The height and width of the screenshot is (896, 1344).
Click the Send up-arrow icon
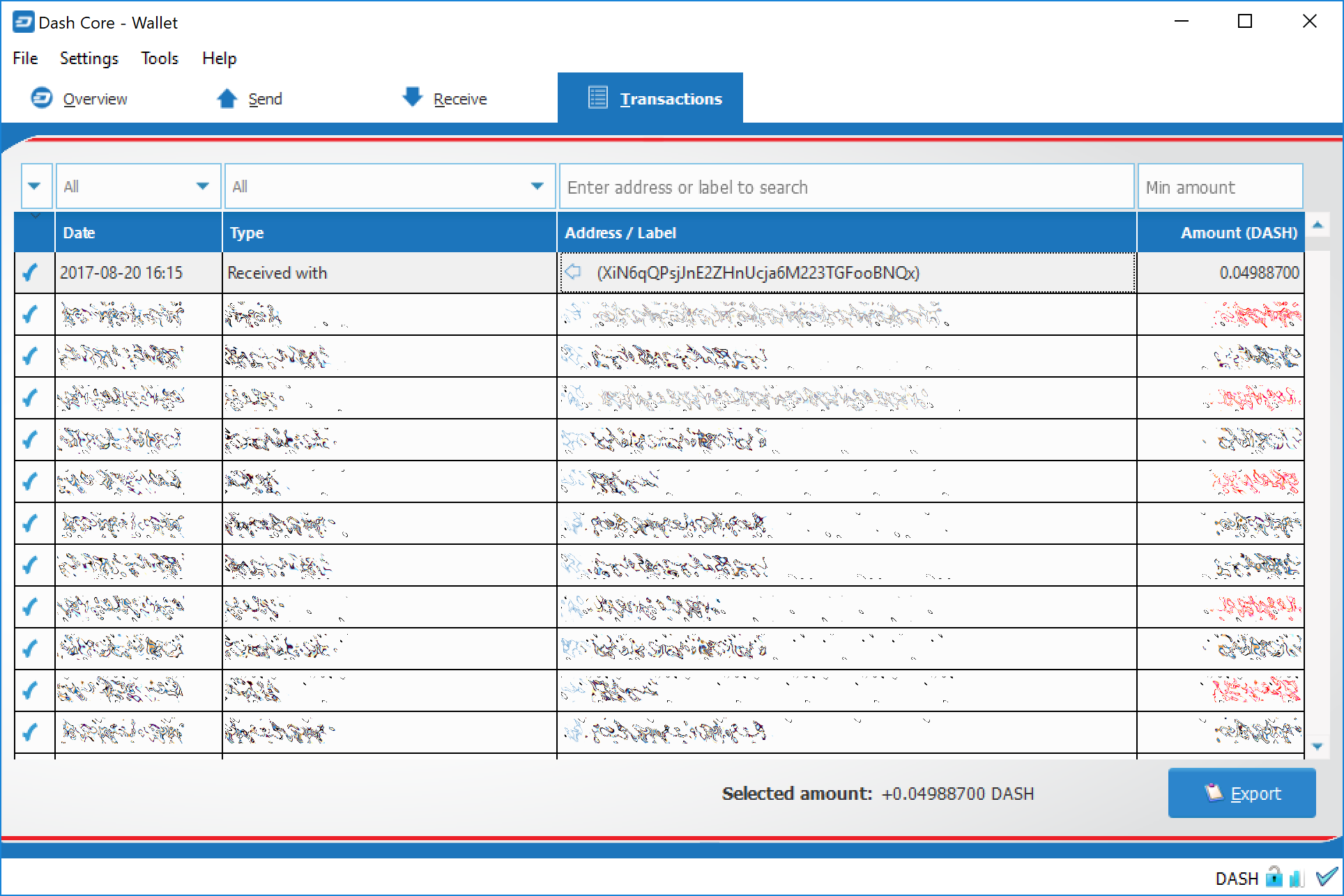pyautogui.click(x=227, y=98)
